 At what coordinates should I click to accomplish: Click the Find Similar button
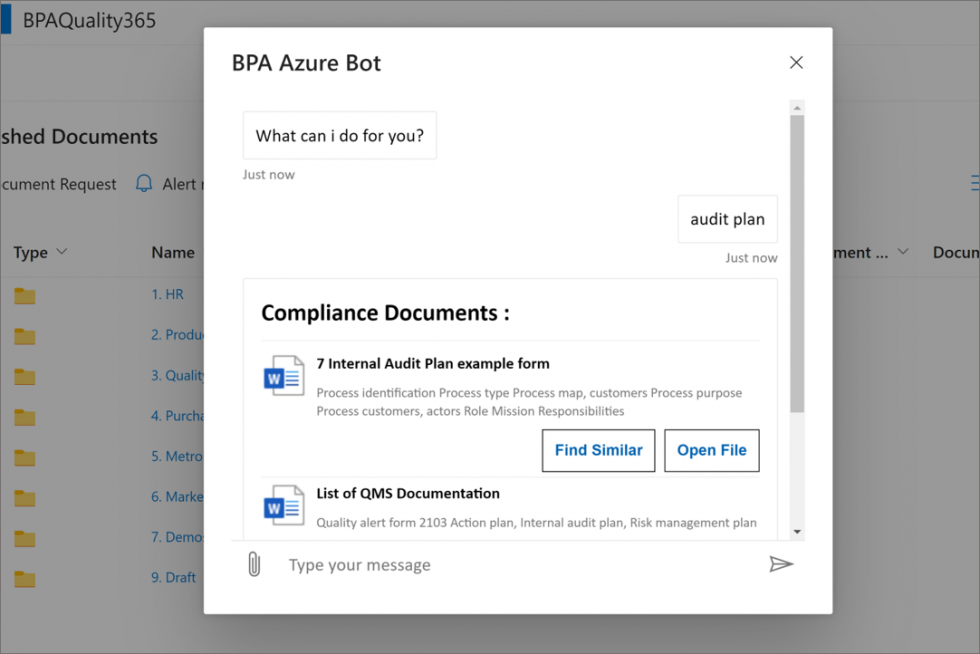tap(598, 450)
